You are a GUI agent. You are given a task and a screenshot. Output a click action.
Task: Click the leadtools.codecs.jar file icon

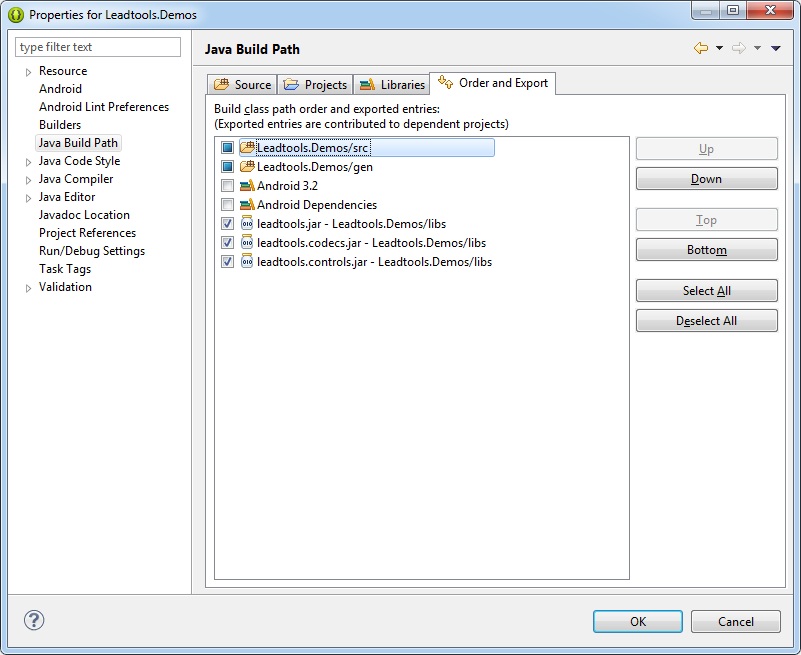[247, 242]
